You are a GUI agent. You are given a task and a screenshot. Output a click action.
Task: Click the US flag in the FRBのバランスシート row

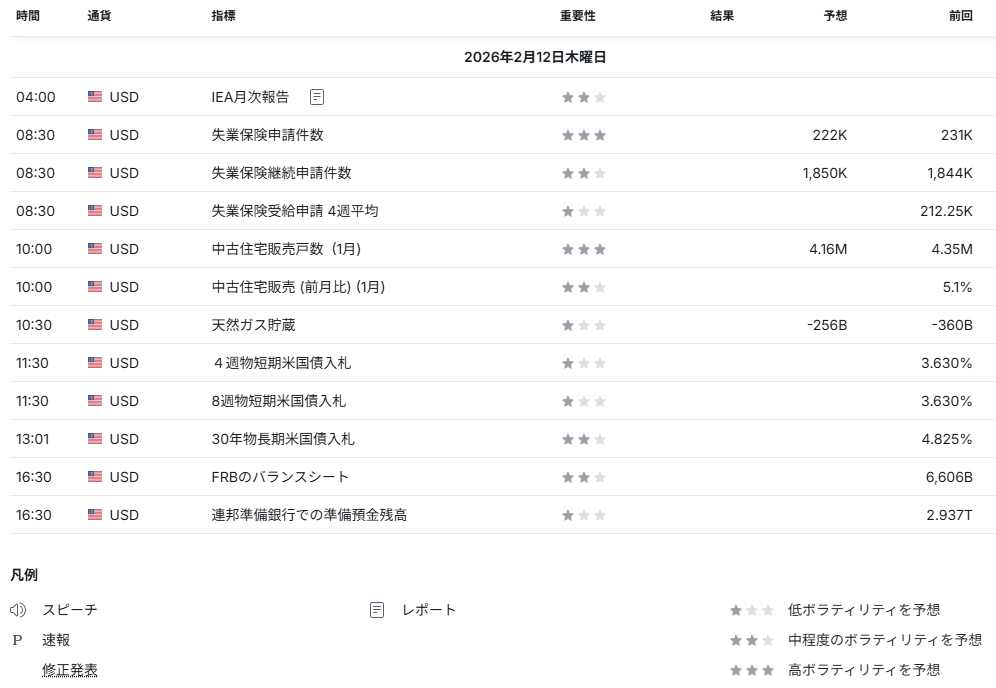pos(95,477)
